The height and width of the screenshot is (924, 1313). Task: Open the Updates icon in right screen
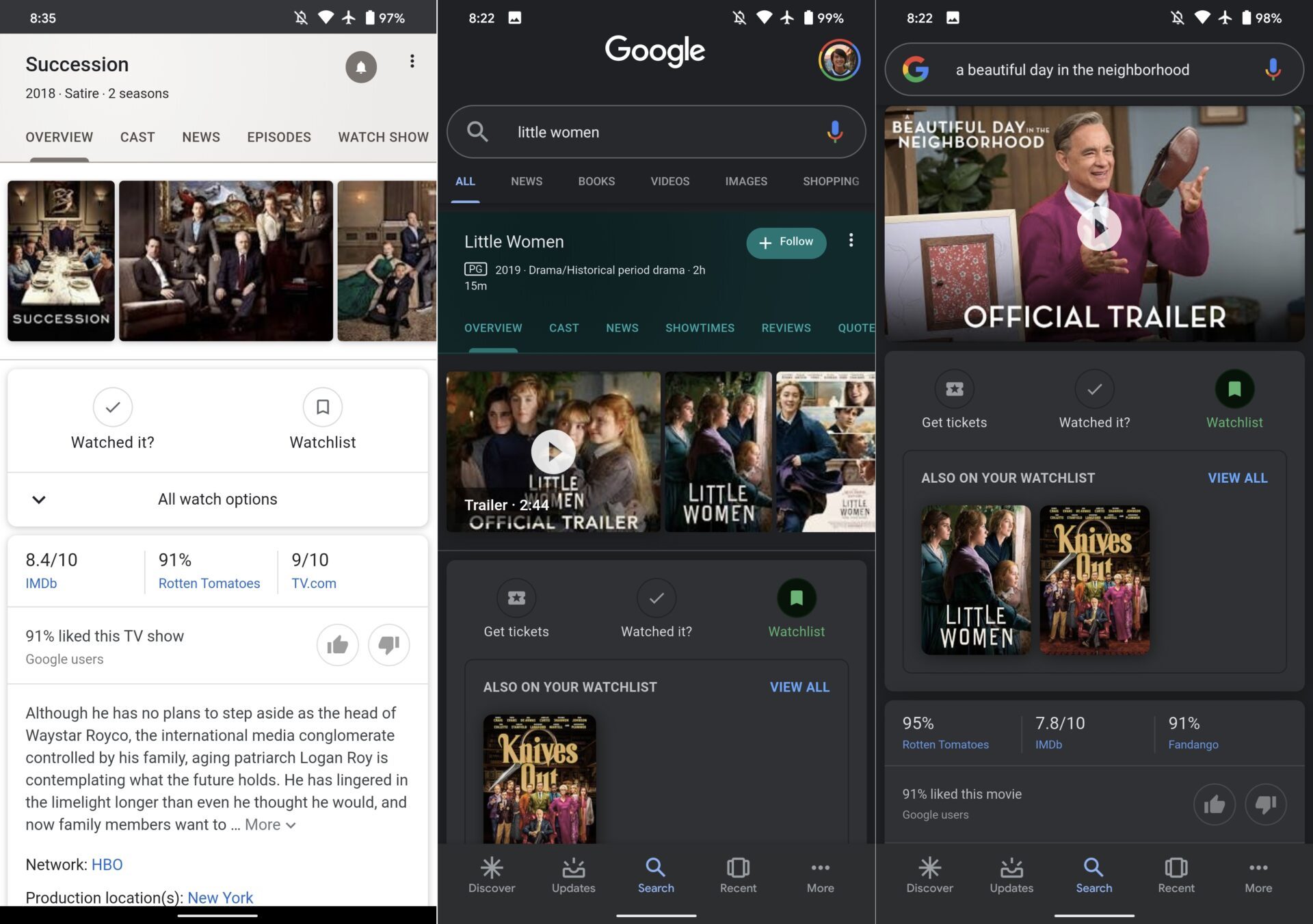[x=1011, y=875]
